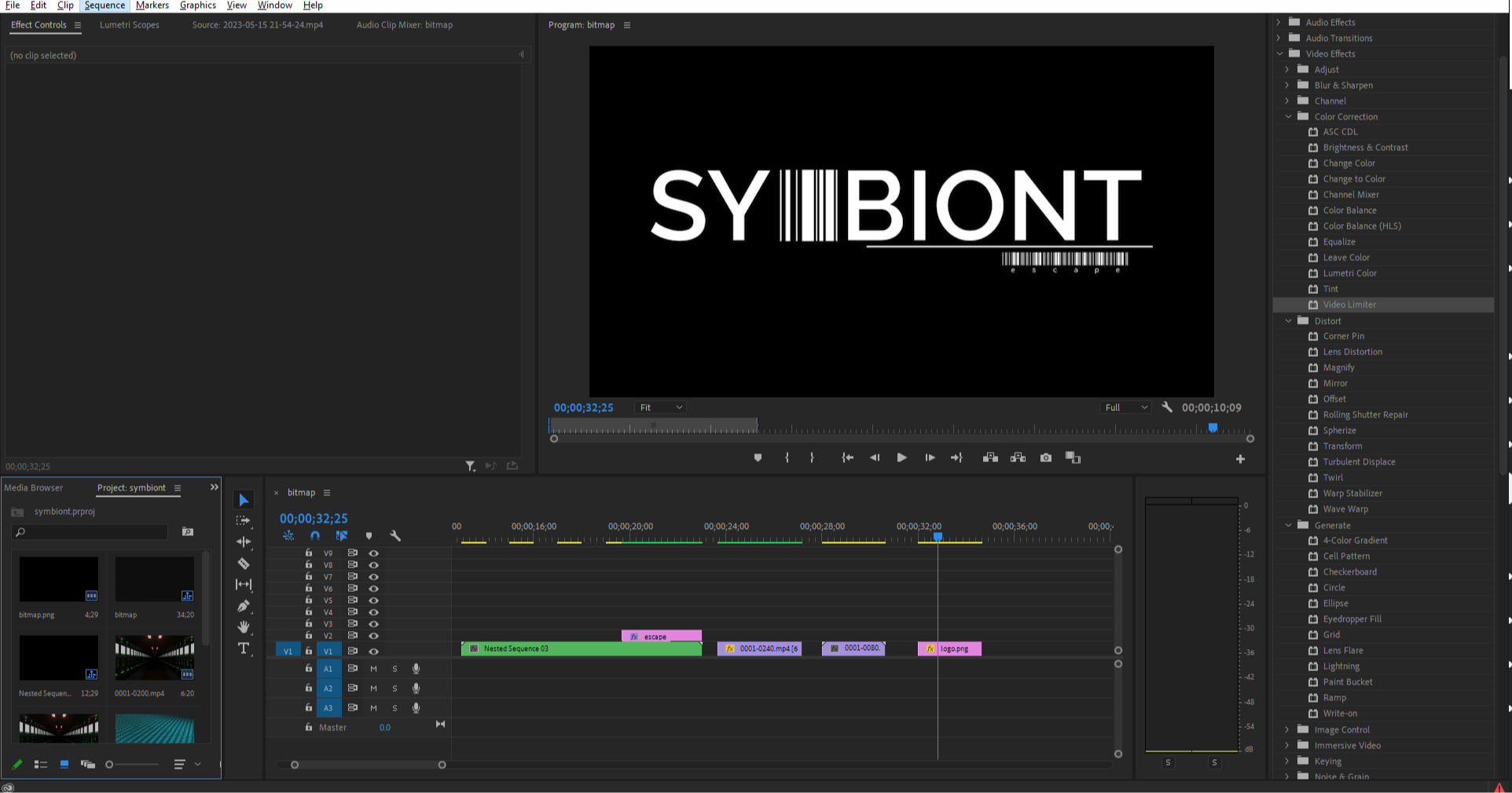Select the Razor tool
1512x793 pixels.
coord(244,564)
